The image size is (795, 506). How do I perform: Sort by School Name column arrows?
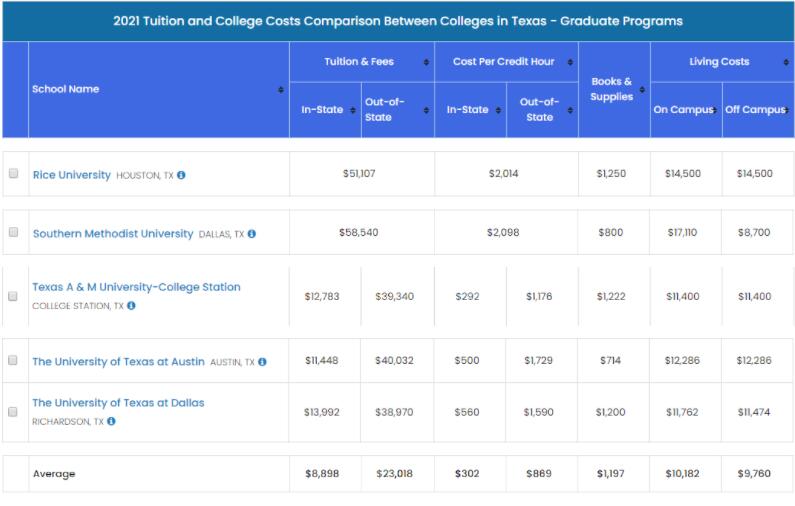(x=281, y=90)
